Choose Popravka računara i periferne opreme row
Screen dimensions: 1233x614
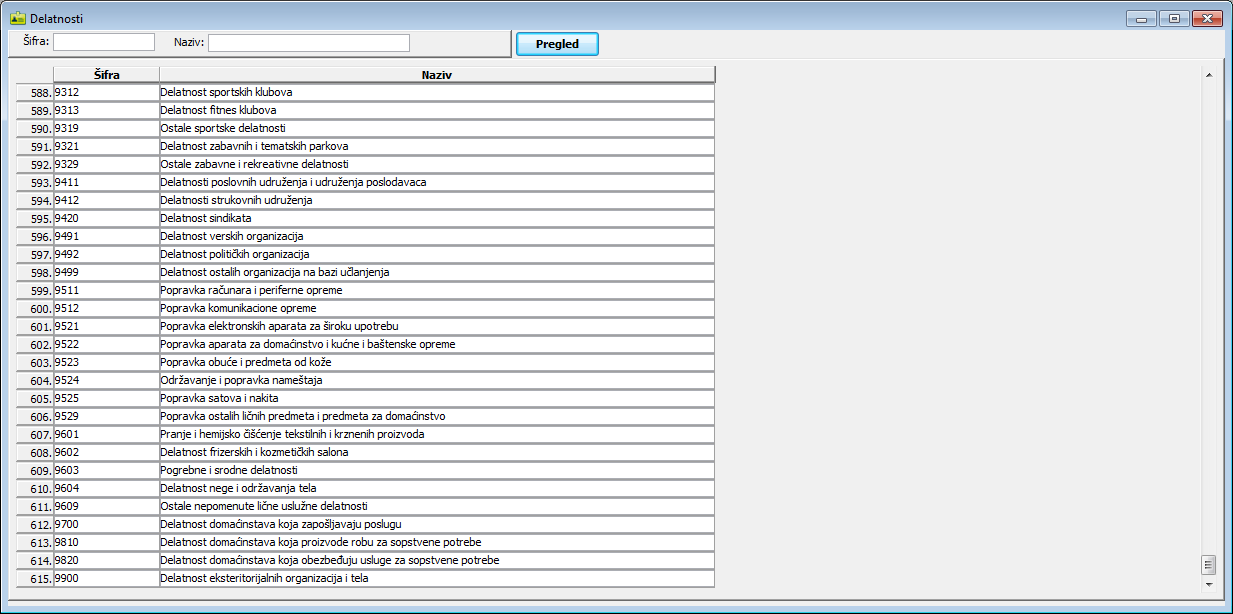(x=437, y=290)
